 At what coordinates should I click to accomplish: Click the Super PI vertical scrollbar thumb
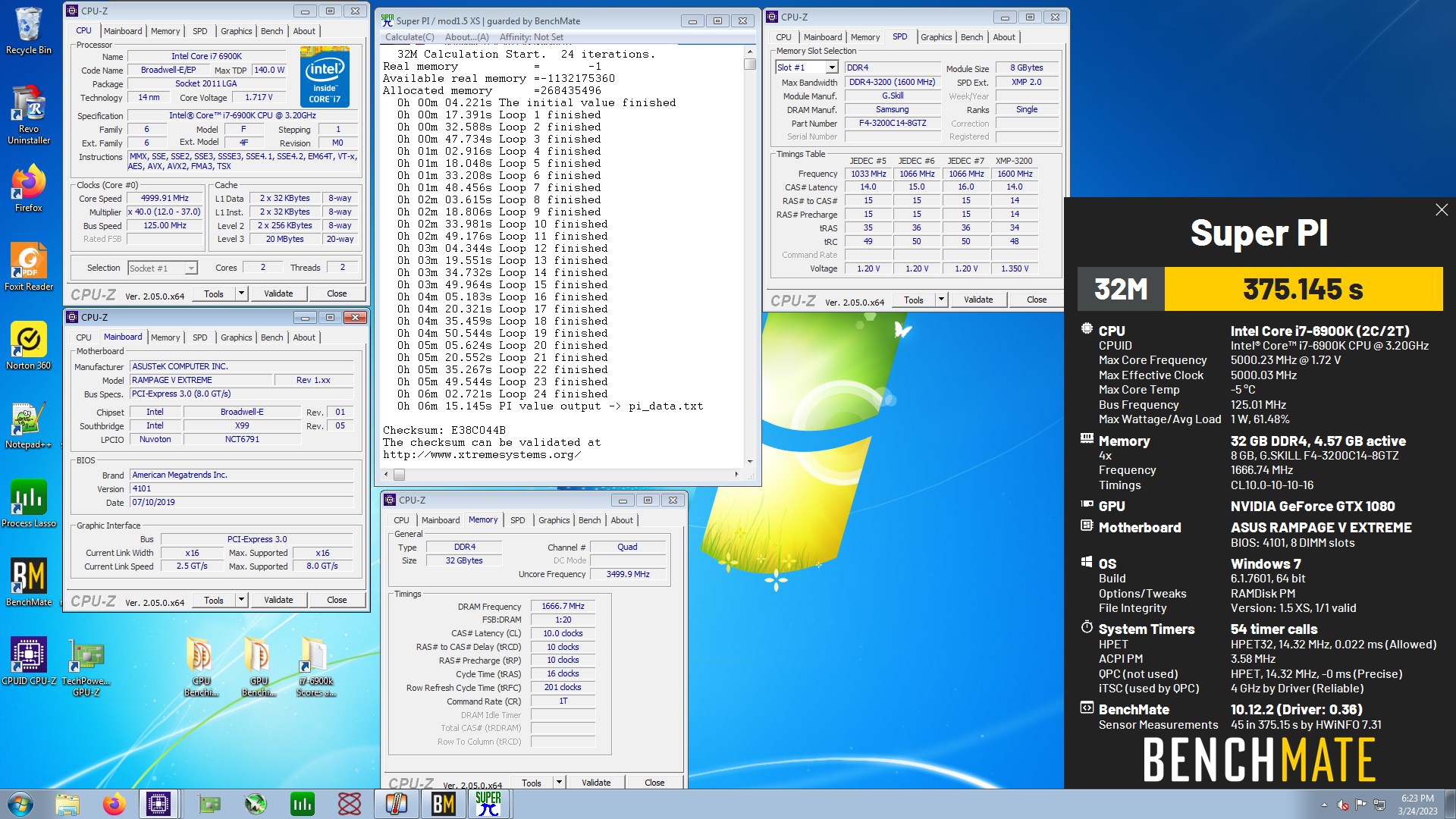tap(750, 64)
